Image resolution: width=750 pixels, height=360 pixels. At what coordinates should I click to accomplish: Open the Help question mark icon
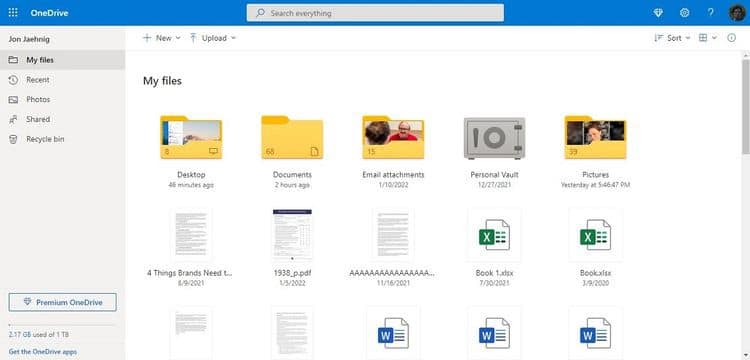pyautogui.click(x=710, y=13)
